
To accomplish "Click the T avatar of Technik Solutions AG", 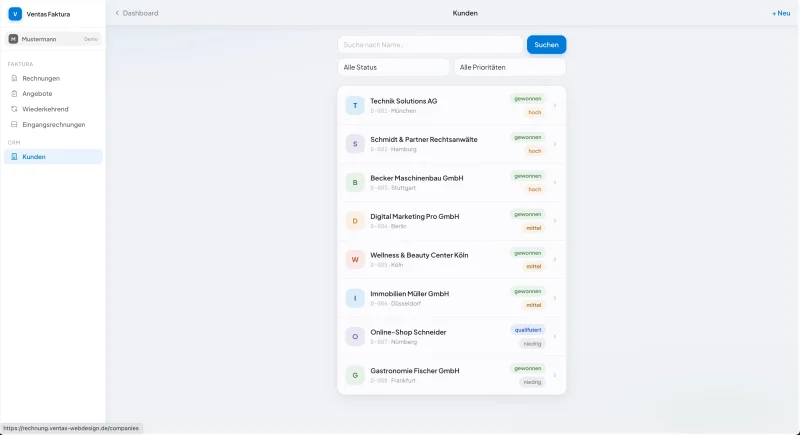I will [x=355, y=106].
